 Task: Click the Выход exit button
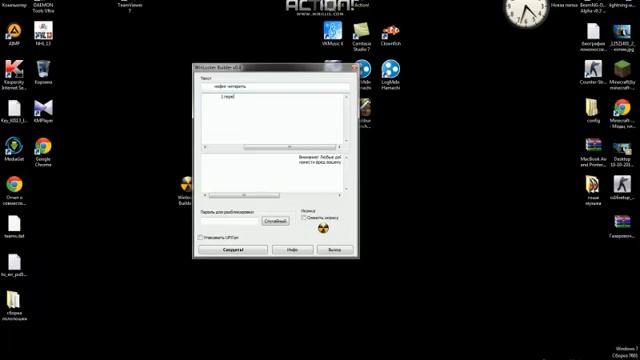(x=335, y=249)
